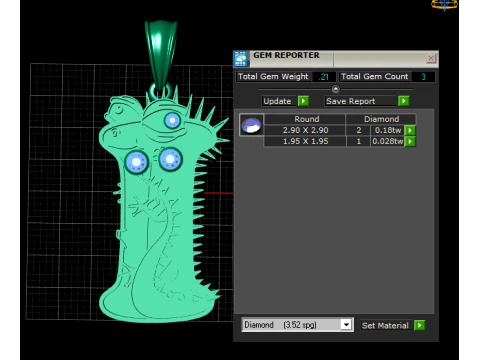The width and height of the screenshot is (480, 360).
Task: Select the Total Gem Count value 3
Action: (423, 77)
